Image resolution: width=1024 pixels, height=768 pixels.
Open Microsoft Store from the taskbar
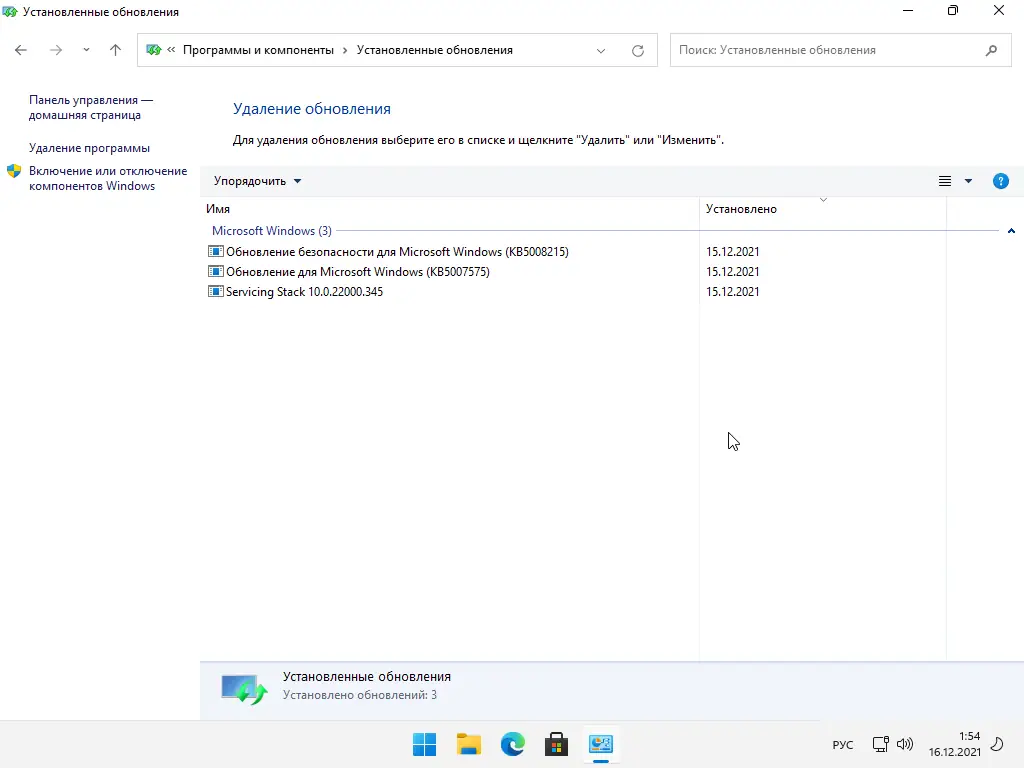(556, 744)
